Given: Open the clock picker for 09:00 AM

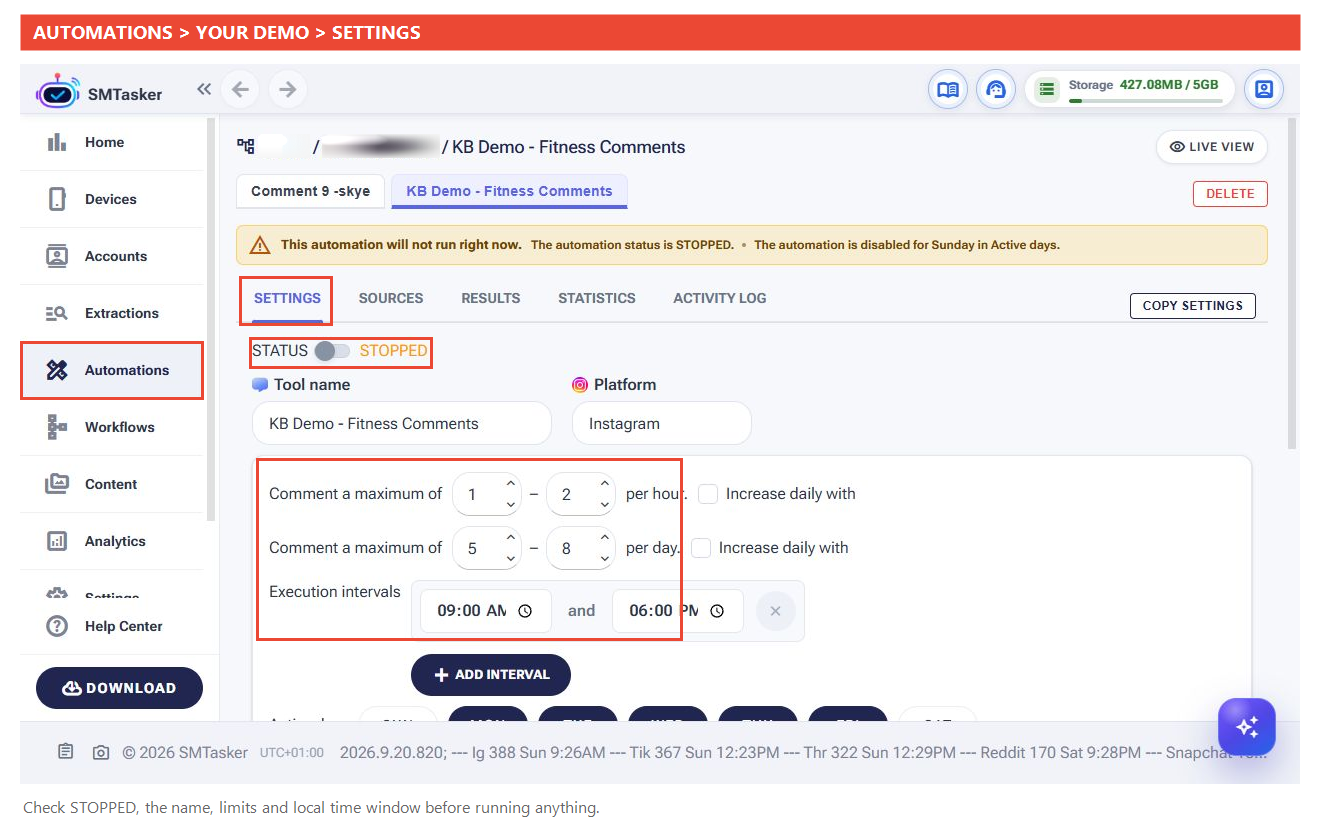Looking at the screenshot, I should click(x=525, y=611).
